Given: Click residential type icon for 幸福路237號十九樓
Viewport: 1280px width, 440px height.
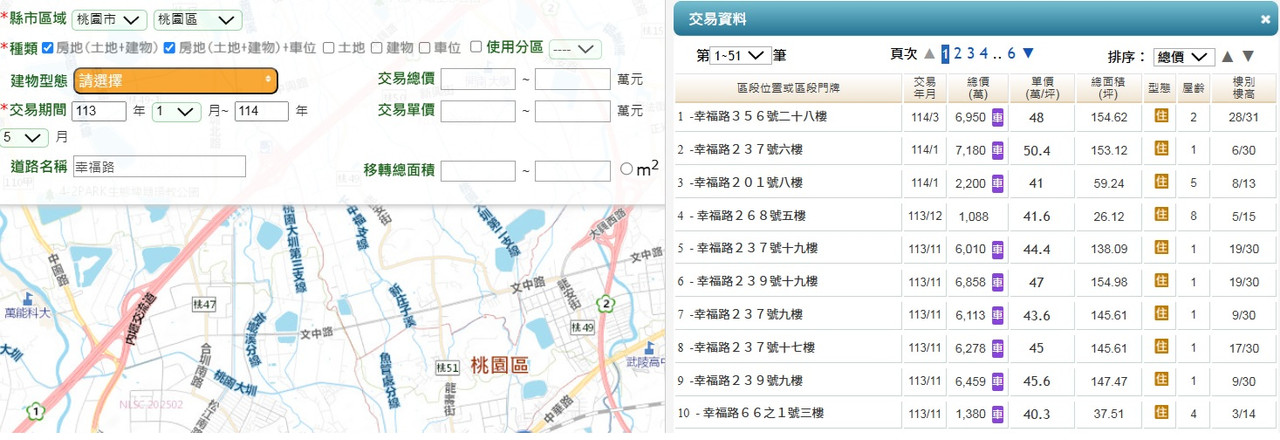Looking at the screenshot, I should point(1161,248).
